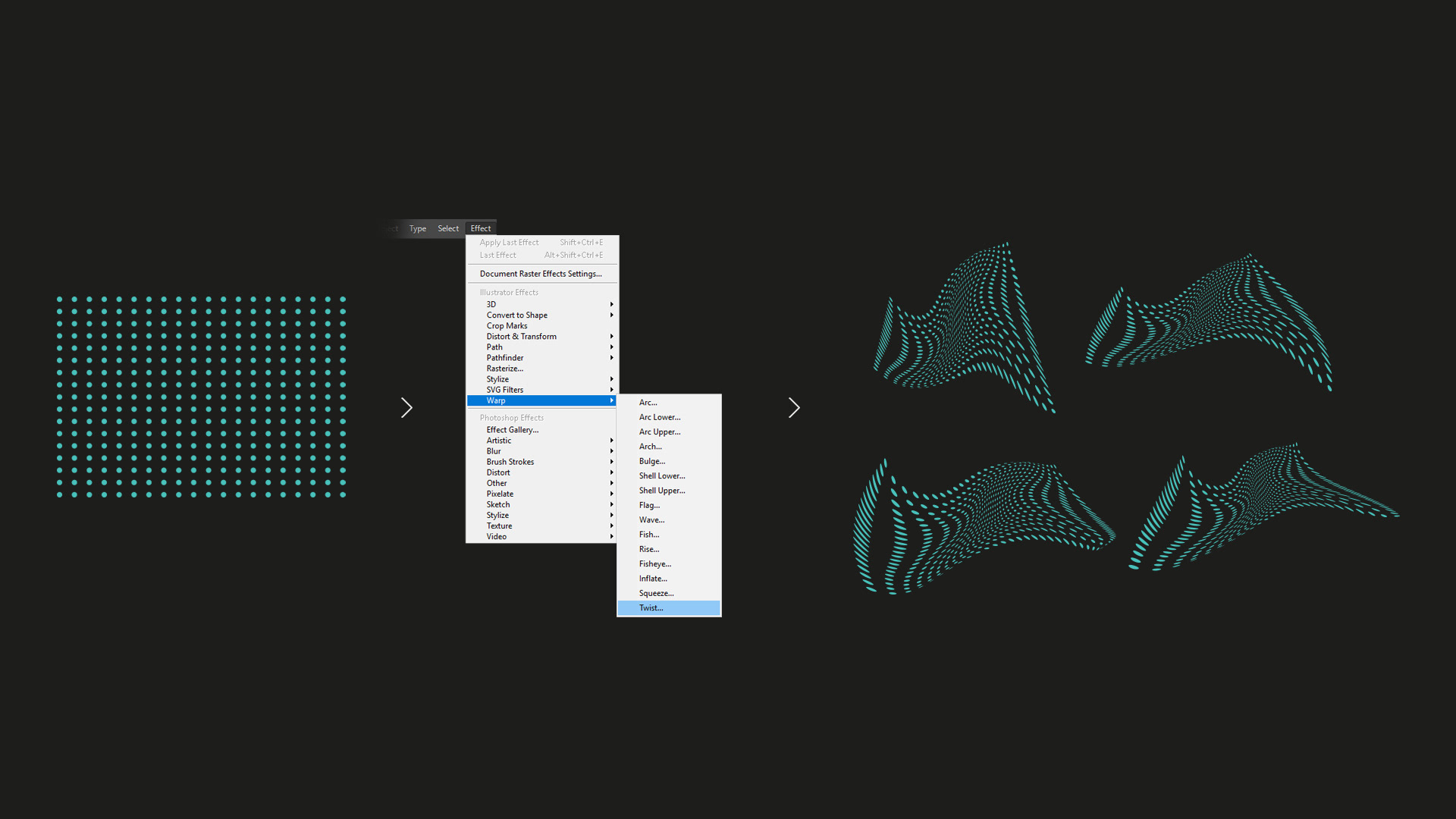Open the Select menu

tap(447, 228)
